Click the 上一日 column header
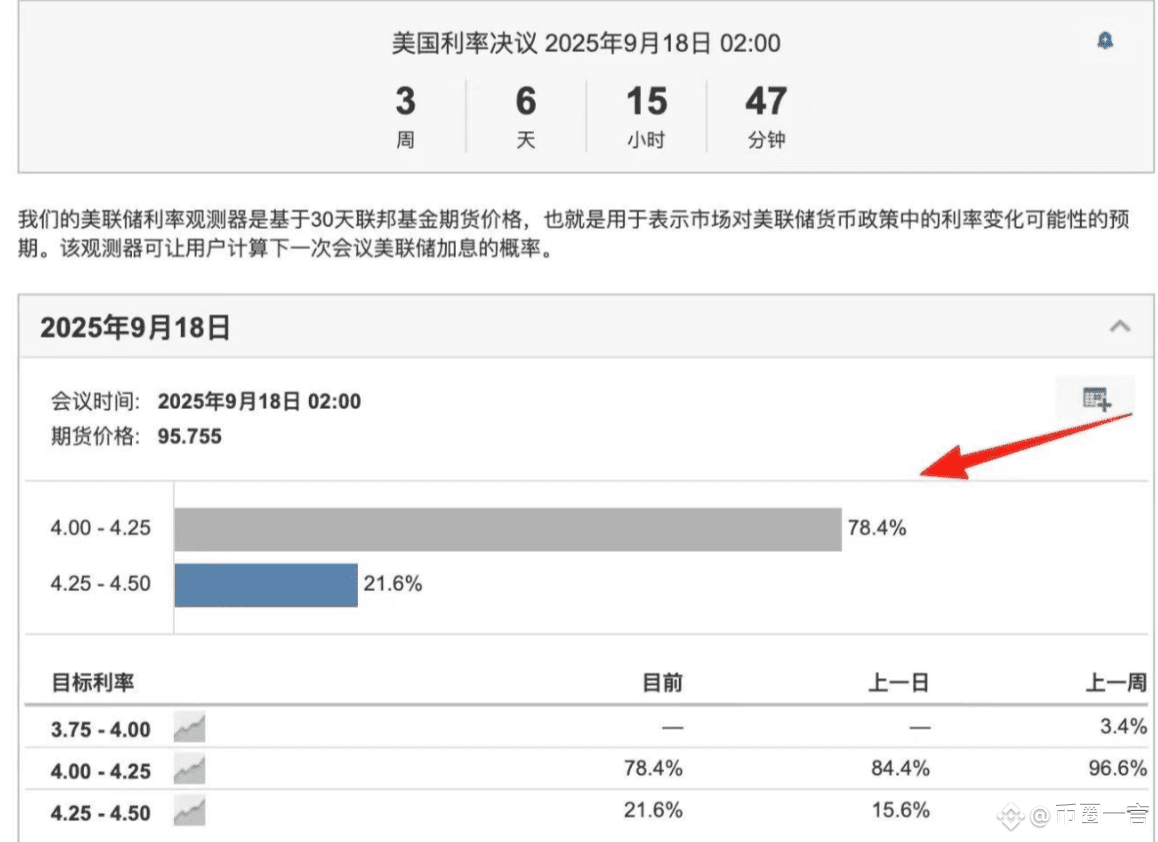This screenshot has height=842, width=1158. point(898,682)
